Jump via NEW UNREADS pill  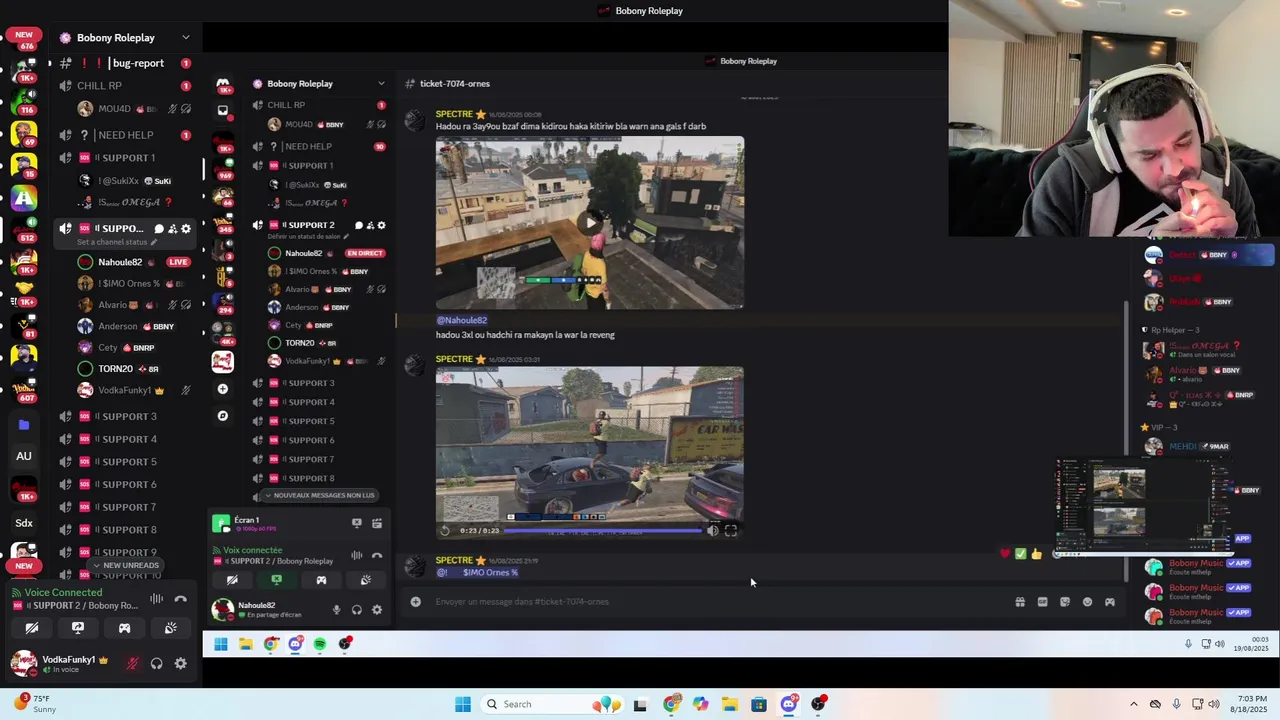pyautogui.click(x=126, y=565)
